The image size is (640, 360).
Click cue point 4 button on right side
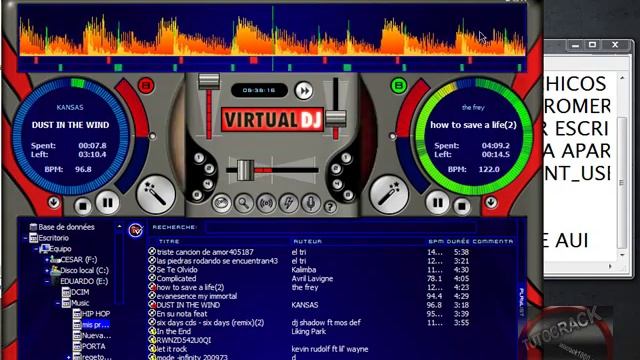point(338,184)
